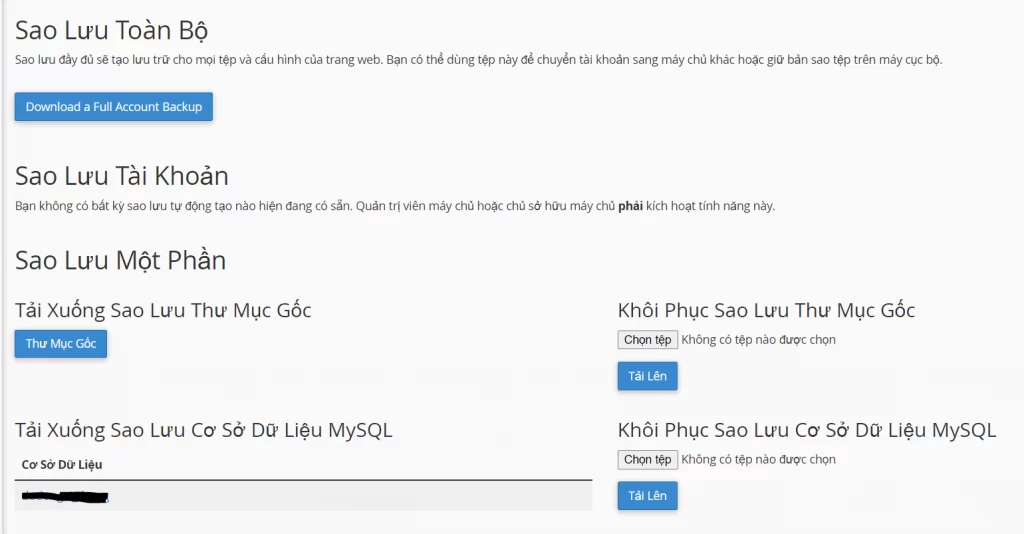This screenshot has width=1024, height=534.
Task: Click the full backup description paragraph
Action: pos(478,60)
